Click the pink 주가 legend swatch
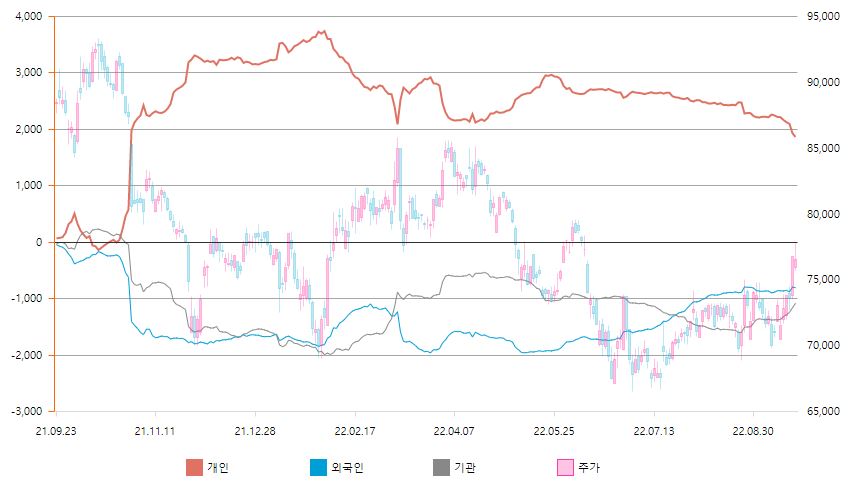Screen dimensions: 857x490 [565, 467]
